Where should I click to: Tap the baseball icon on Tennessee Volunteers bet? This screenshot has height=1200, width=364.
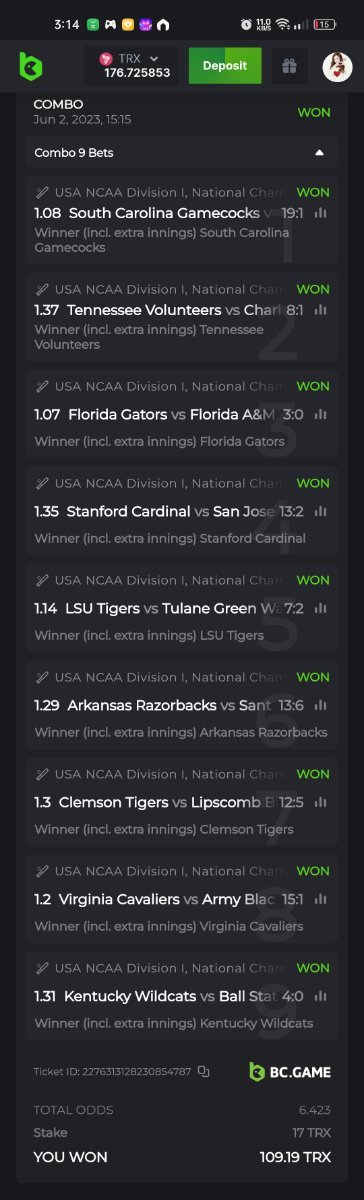coord(42,289)
